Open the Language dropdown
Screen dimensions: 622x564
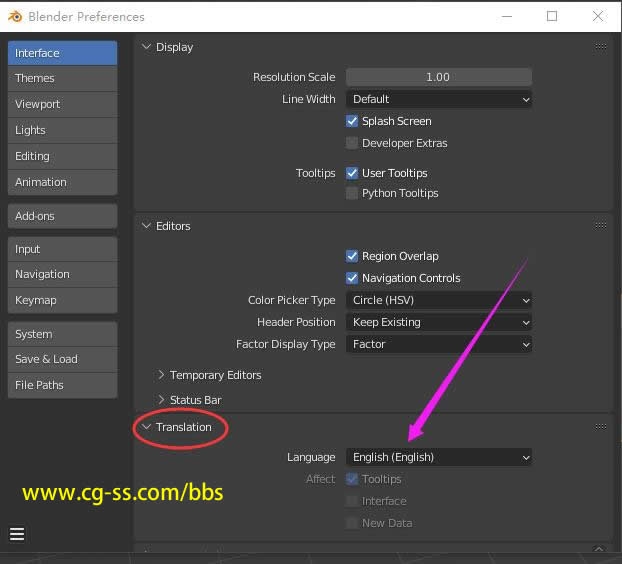tap(438, 457)
